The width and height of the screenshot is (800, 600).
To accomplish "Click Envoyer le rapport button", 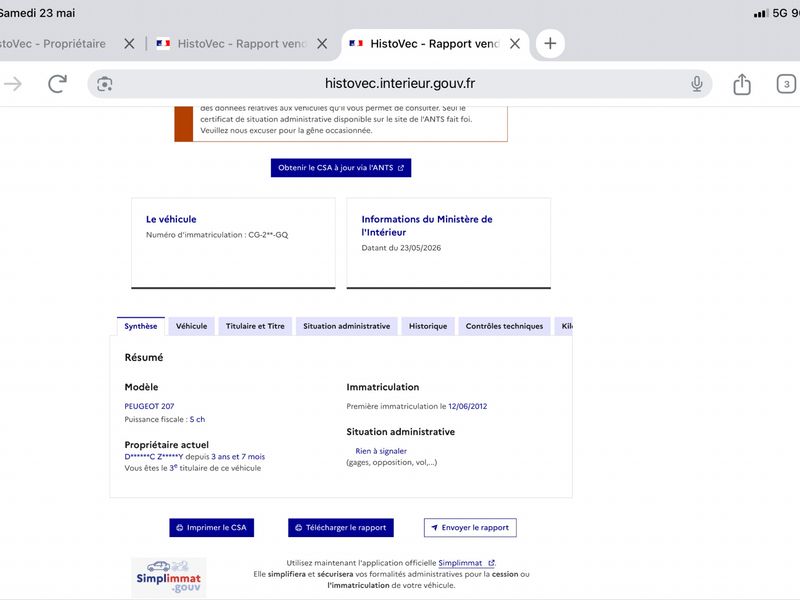I will tap(470, 528).
